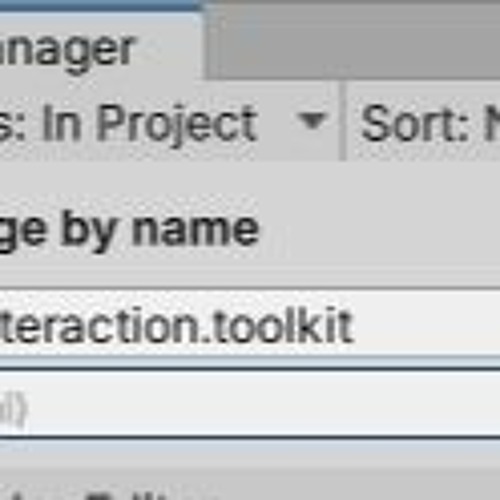Click the empty tab strip beside Package Manager
This screenshot has height=500, width=500.
(353, 42)
